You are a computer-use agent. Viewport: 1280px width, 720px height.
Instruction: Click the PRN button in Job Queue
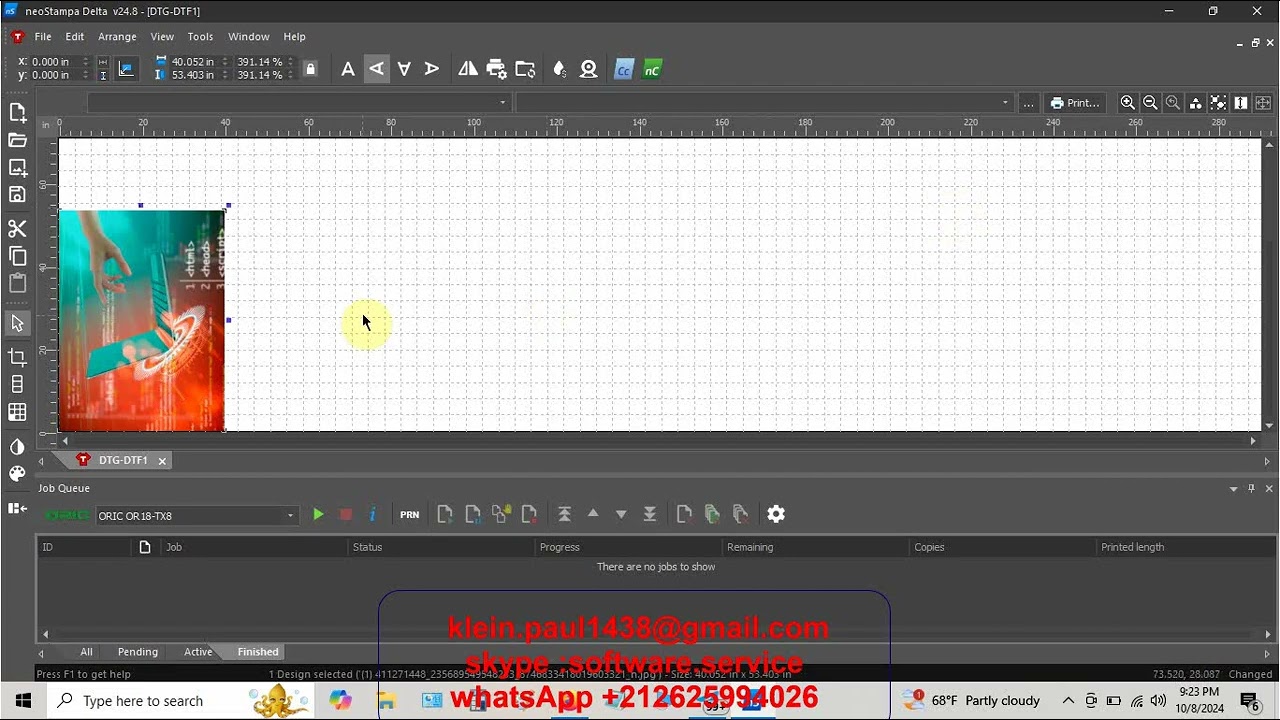[410, 515]
